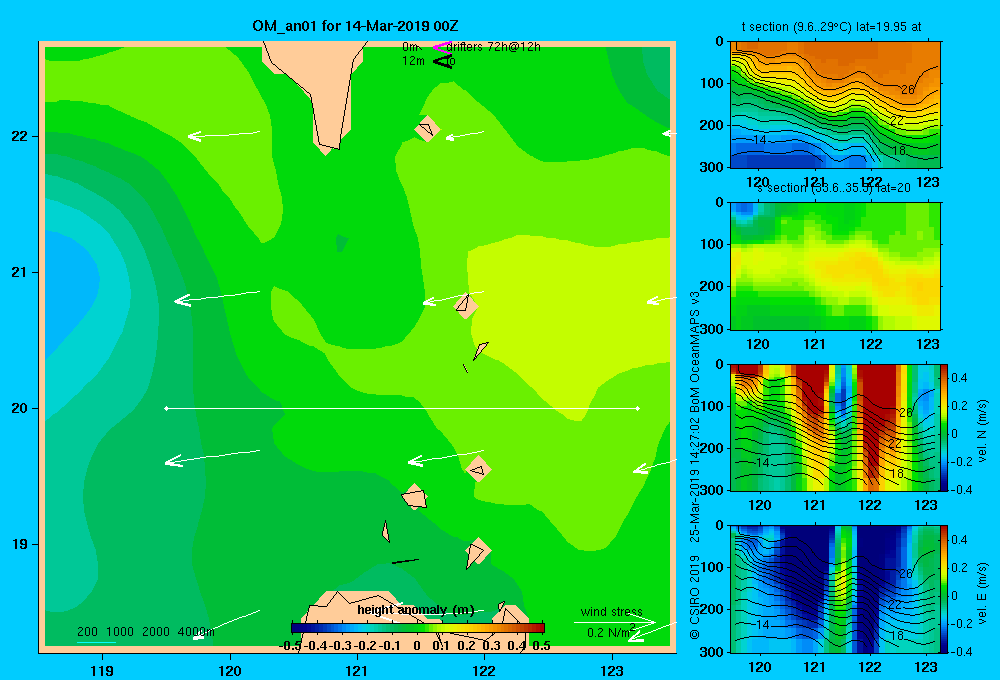Click the '0m' legend label

(410, 47)
